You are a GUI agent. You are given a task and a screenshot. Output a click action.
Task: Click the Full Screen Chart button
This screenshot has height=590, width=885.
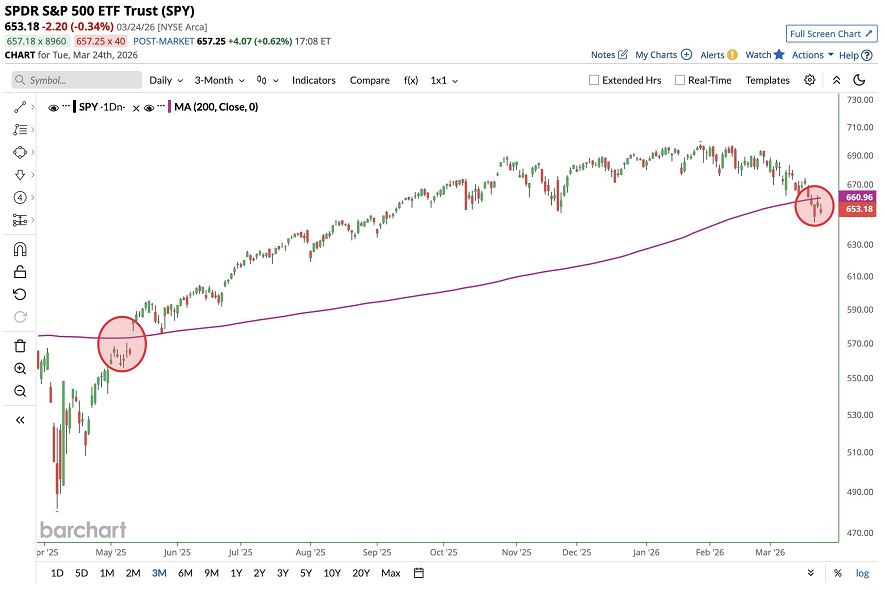coord(831,33)
